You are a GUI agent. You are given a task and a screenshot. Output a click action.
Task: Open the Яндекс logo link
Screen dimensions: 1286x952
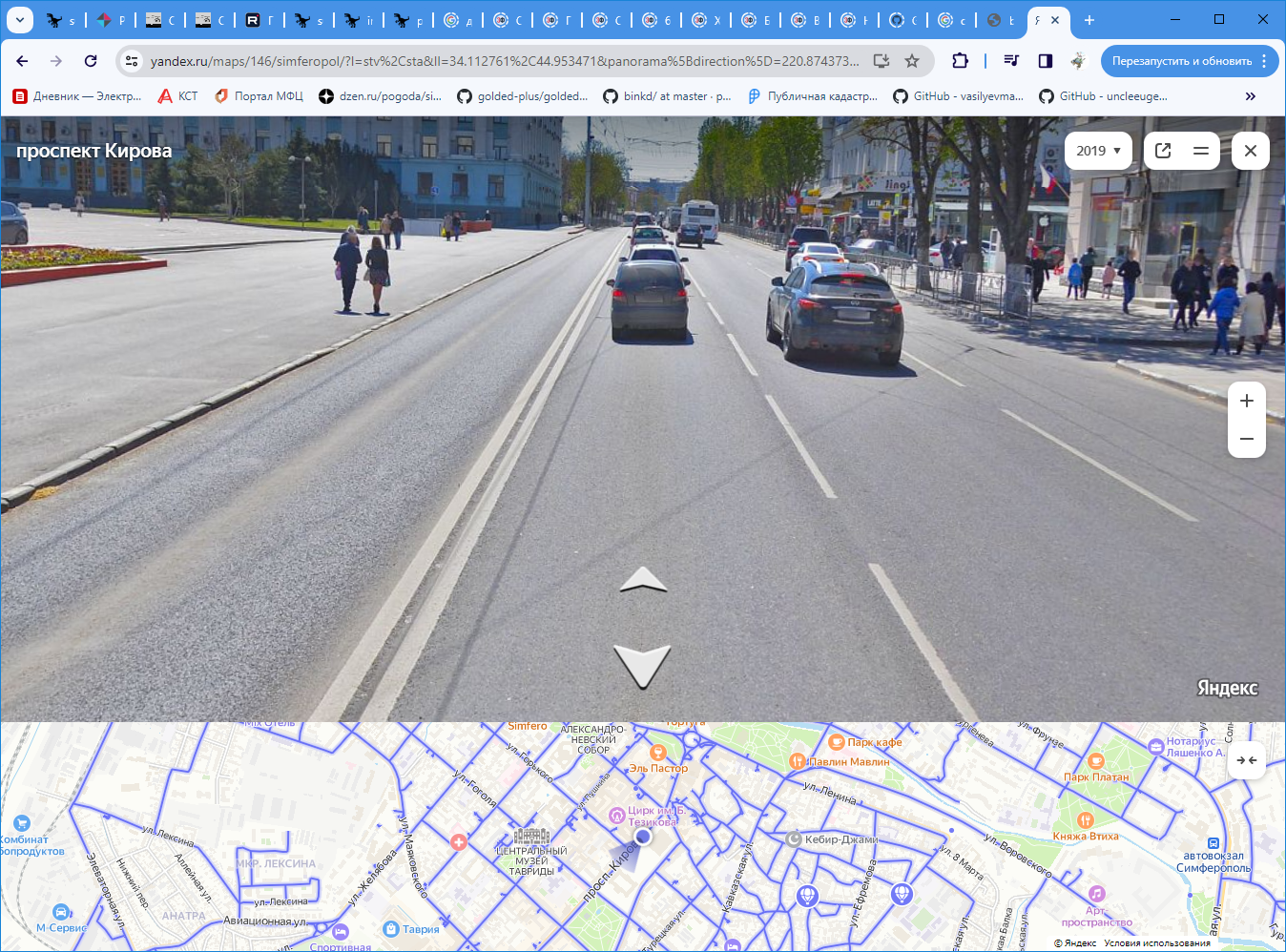[x=1228, y=688]
